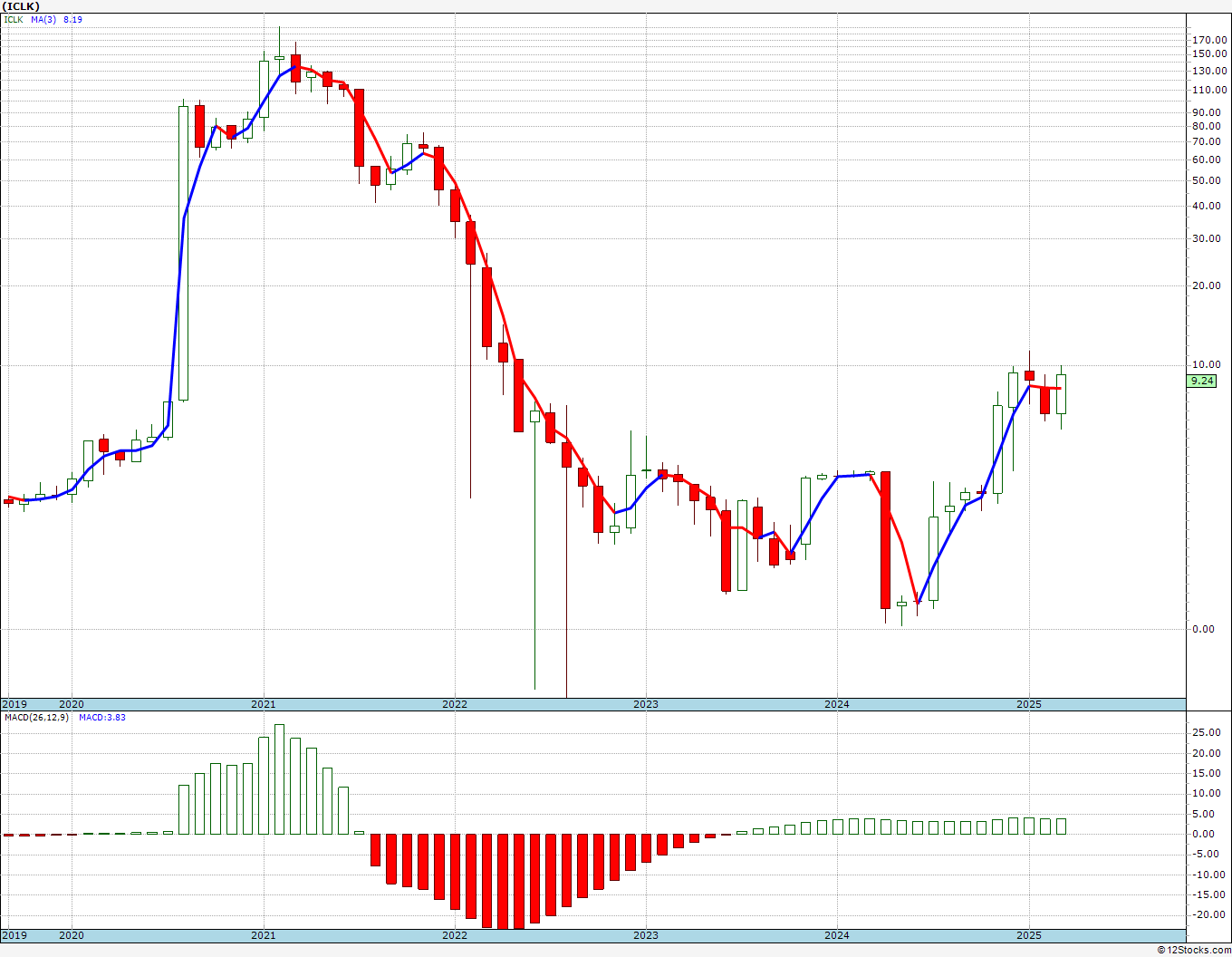The image size is (1232, 957).
Task: Click 2023 on the MACD panel time axis
Action: pos(646,935)
